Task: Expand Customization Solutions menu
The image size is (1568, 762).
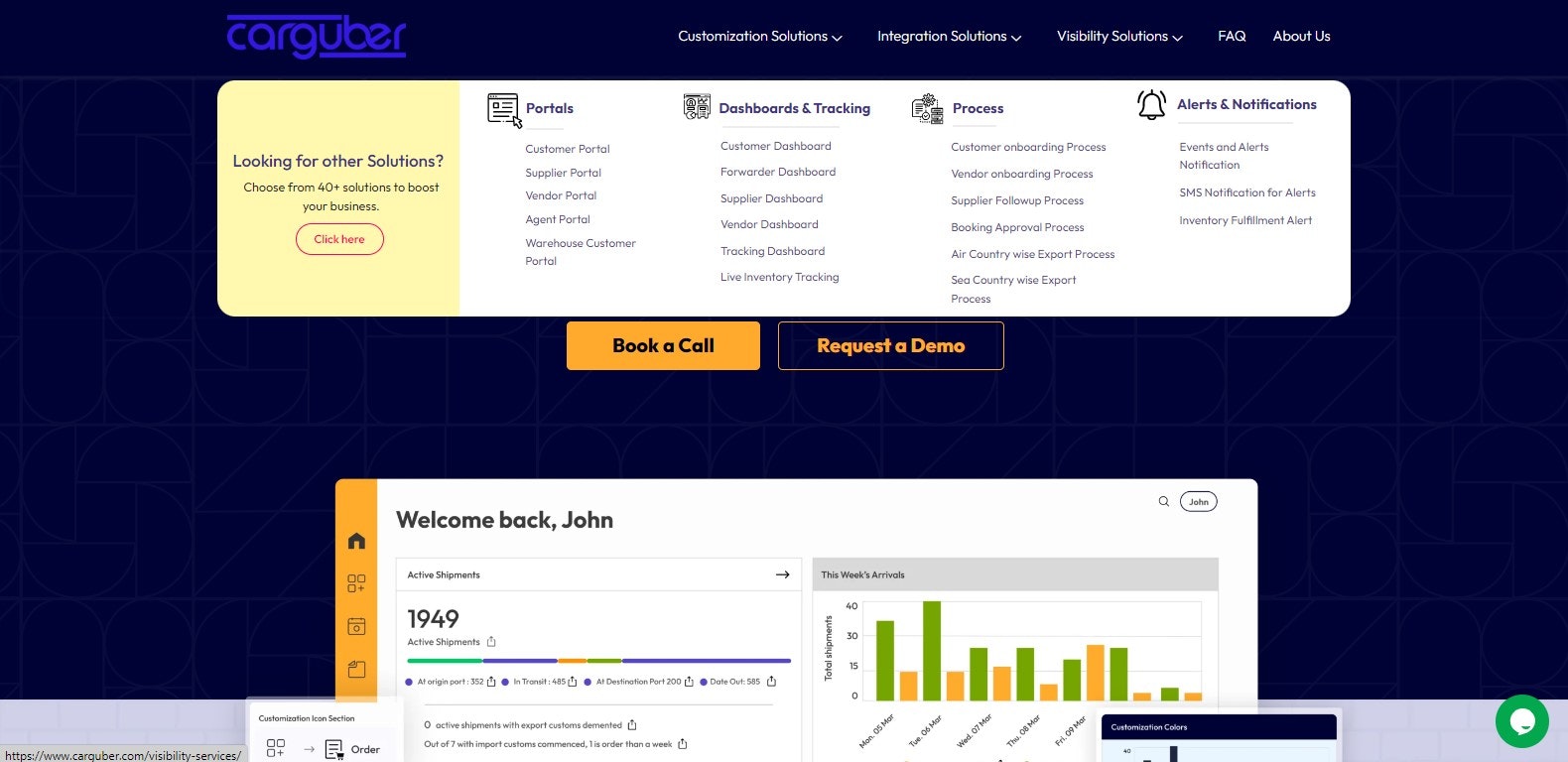Action: click(760, 37)
